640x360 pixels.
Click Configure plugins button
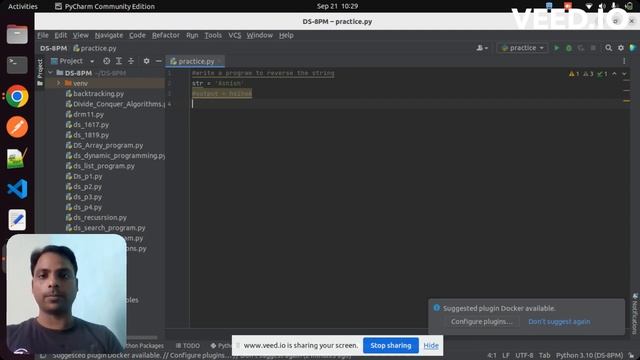[481, 322]
